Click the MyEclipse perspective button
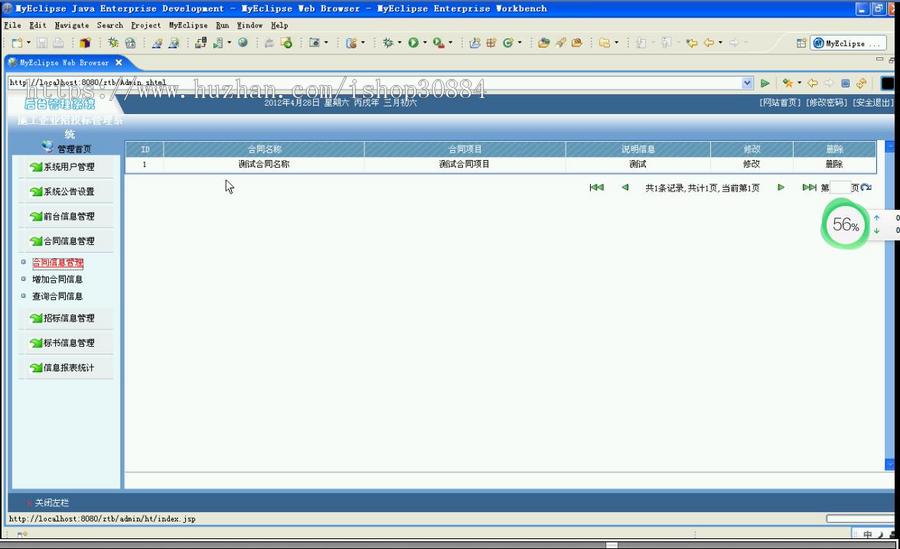This screenshot has height=549, width=900. pos(847,43)
